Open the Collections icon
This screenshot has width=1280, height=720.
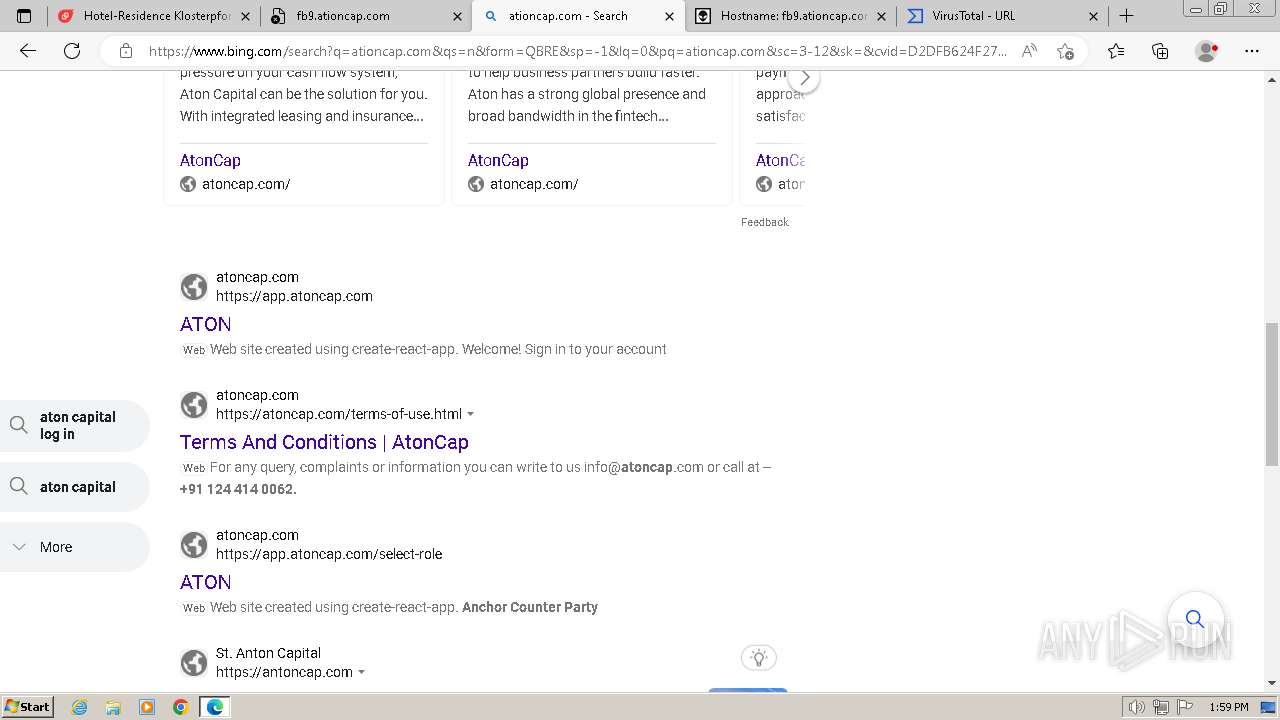click(1160, 51)
